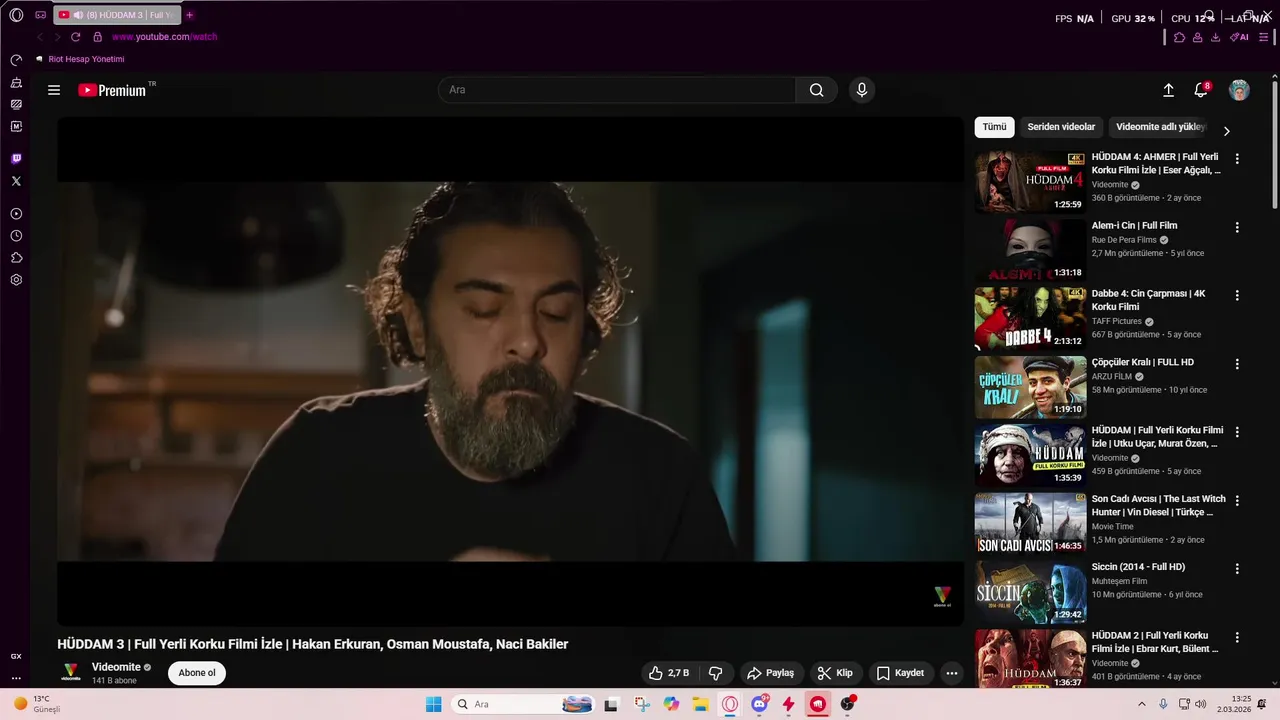Screen dimensions: 1280x720
Task: Click the video player frame
Action: click(510, 371)
